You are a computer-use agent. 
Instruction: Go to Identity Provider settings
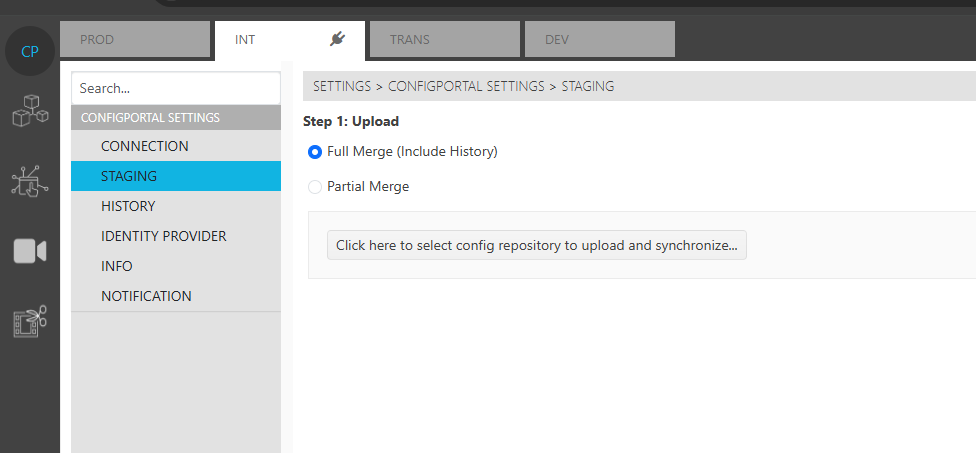[164, 236]
